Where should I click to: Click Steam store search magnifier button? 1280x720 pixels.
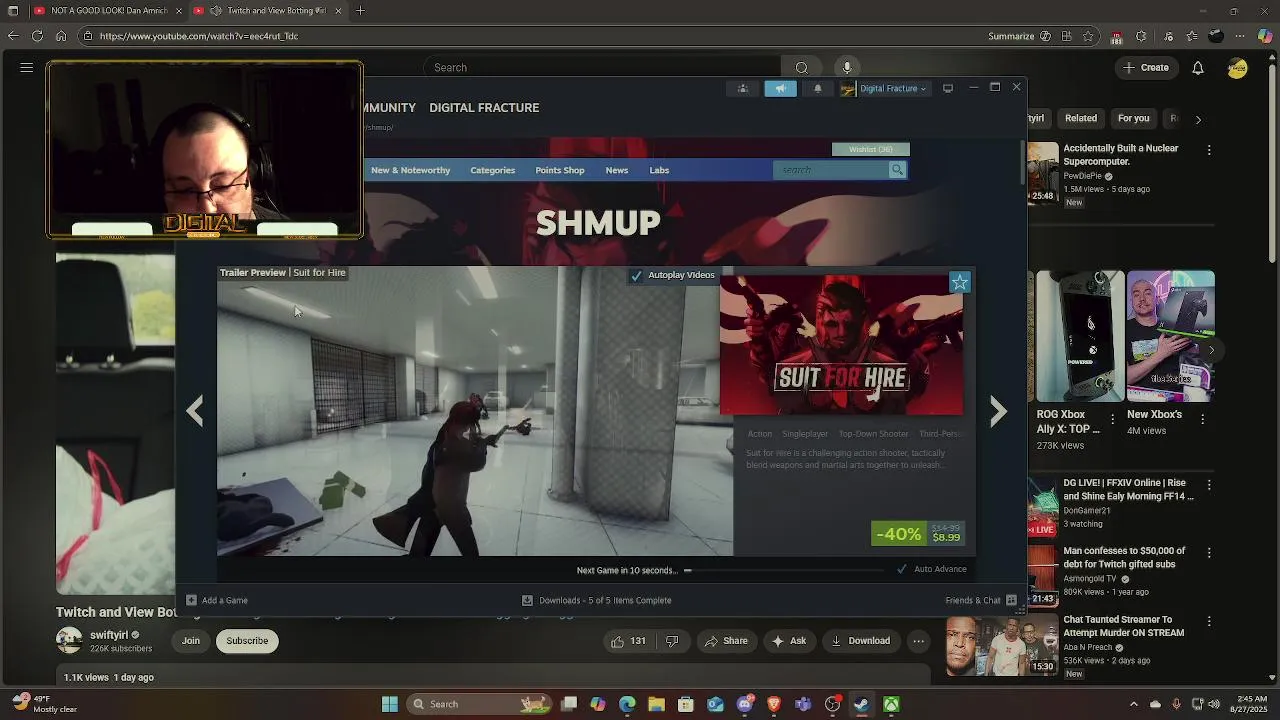tap(897, 170)
